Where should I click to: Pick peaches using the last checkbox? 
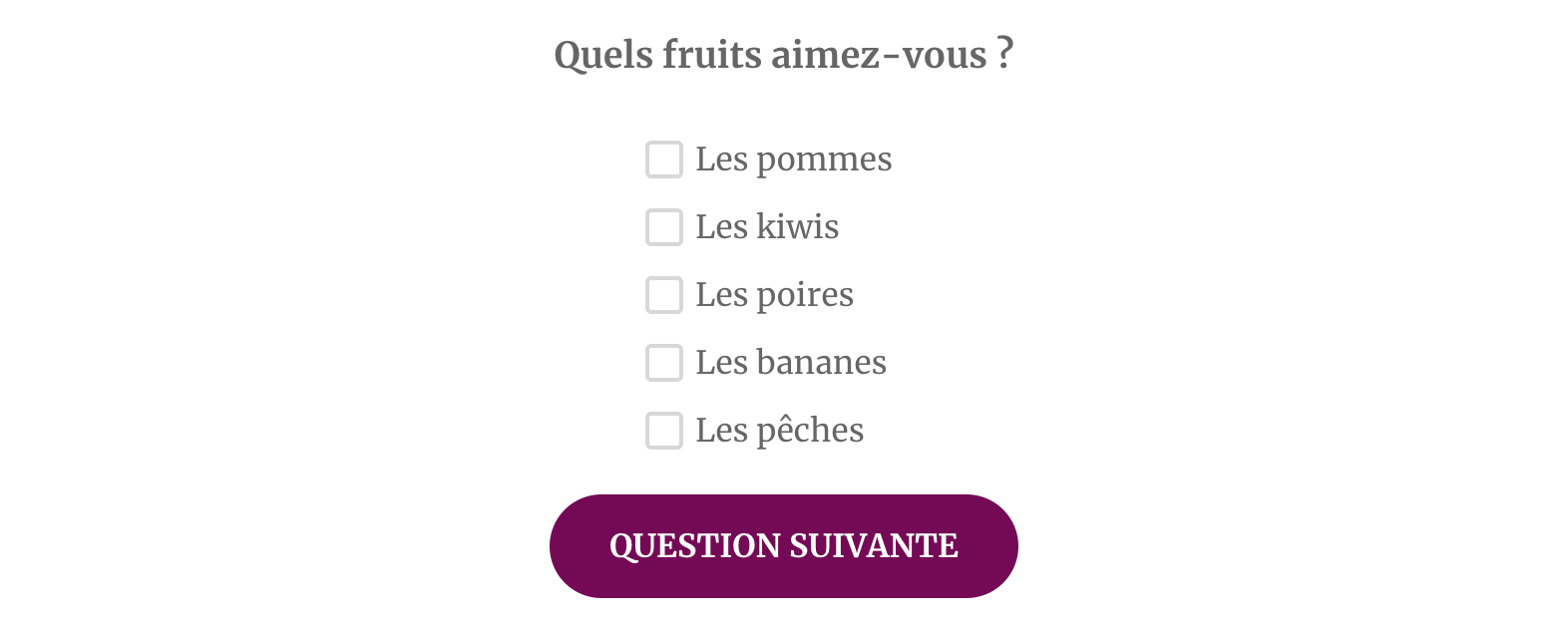664,431
